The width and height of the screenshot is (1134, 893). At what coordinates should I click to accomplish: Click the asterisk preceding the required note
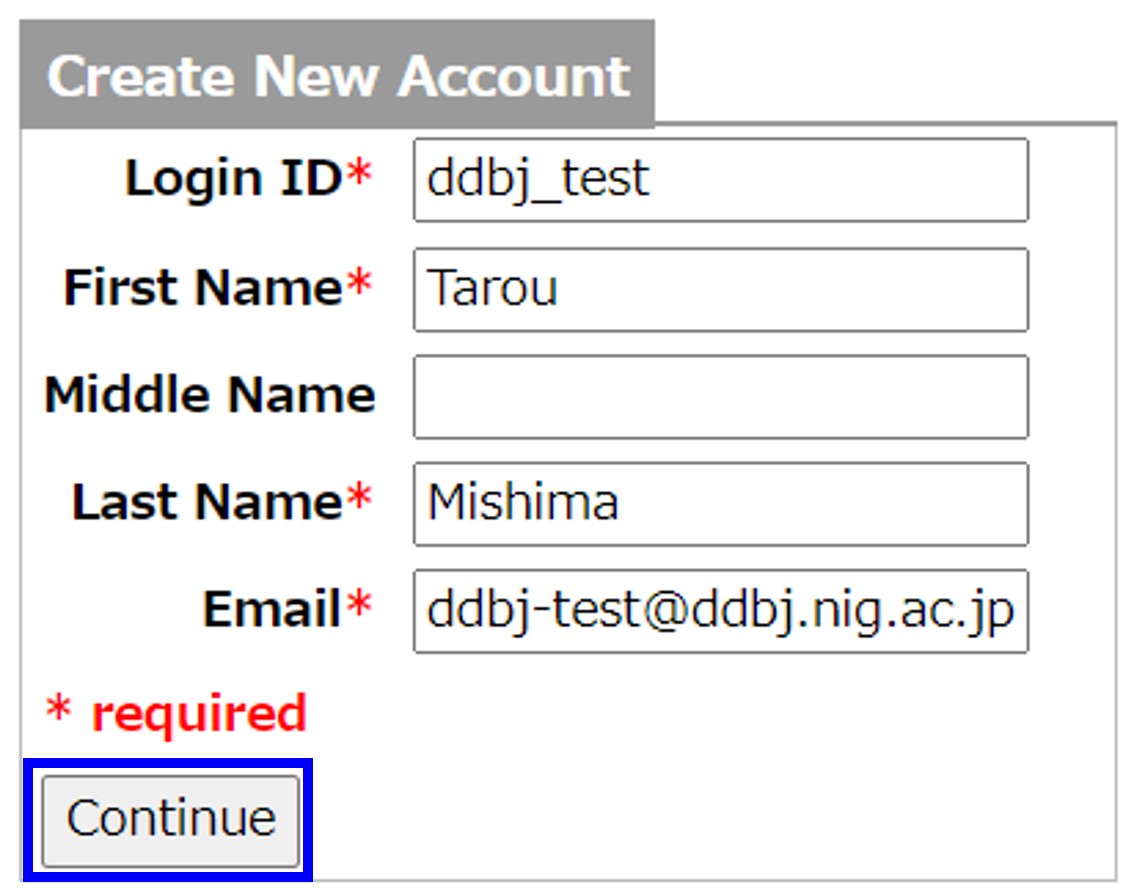[59, 712]
